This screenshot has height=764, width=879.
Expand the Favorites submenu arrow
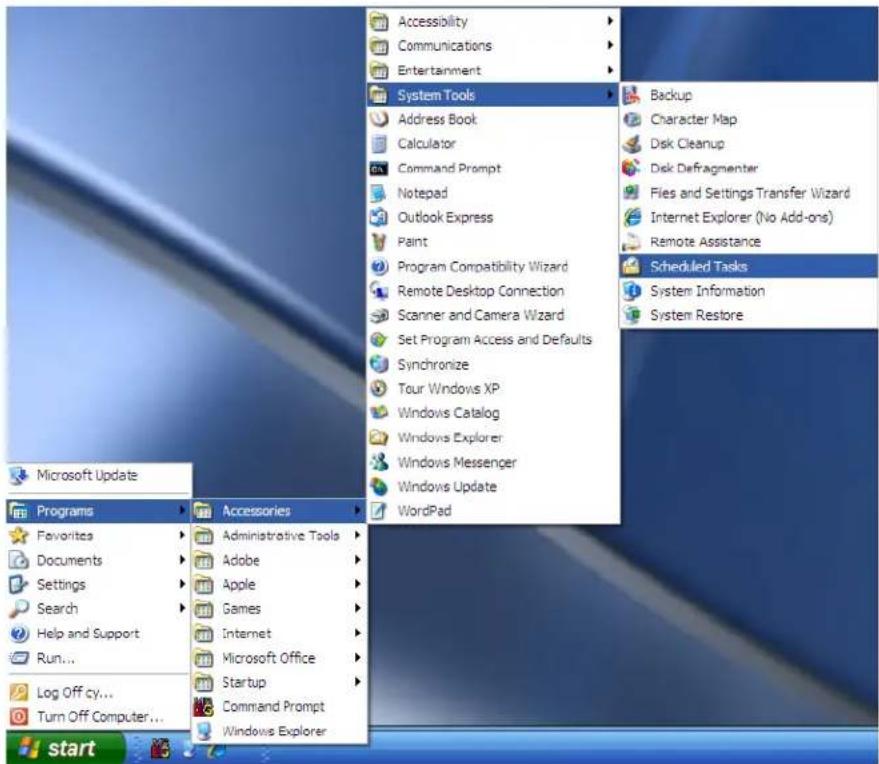pyautogui.click(x=182, y=535)
